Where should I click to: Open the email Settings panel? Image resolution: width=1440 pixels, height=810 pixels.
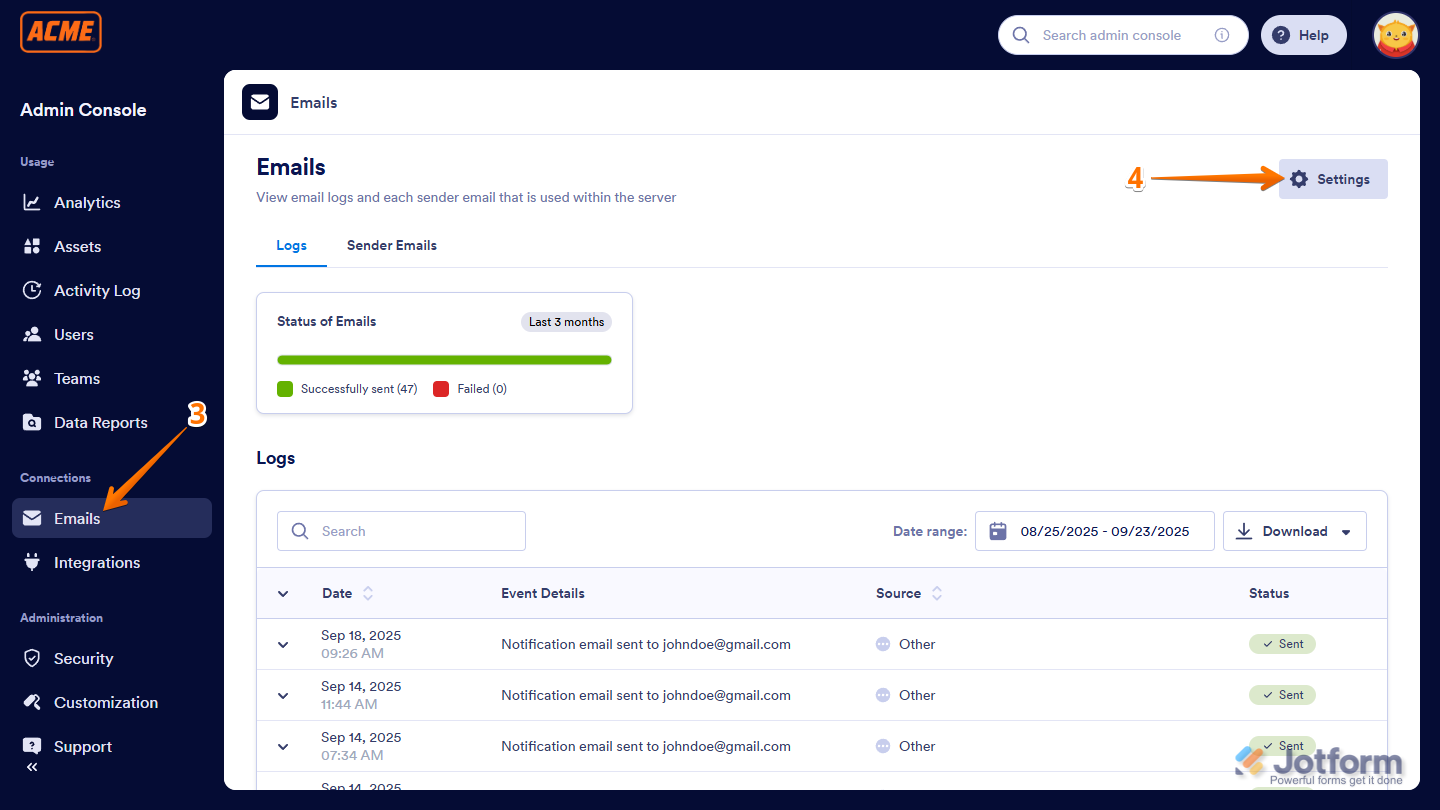pyautogui.click(x=1333, y=179)
